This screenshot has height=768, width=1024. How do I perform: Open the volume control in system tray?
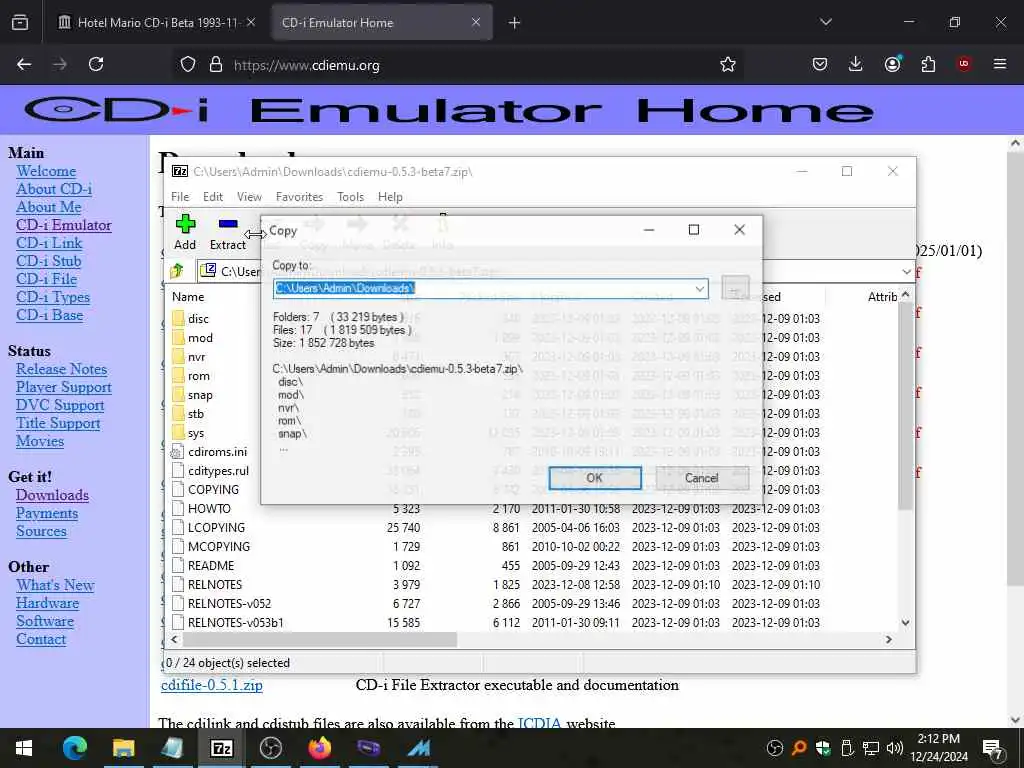pyautogui.click(x=895, y=748)
